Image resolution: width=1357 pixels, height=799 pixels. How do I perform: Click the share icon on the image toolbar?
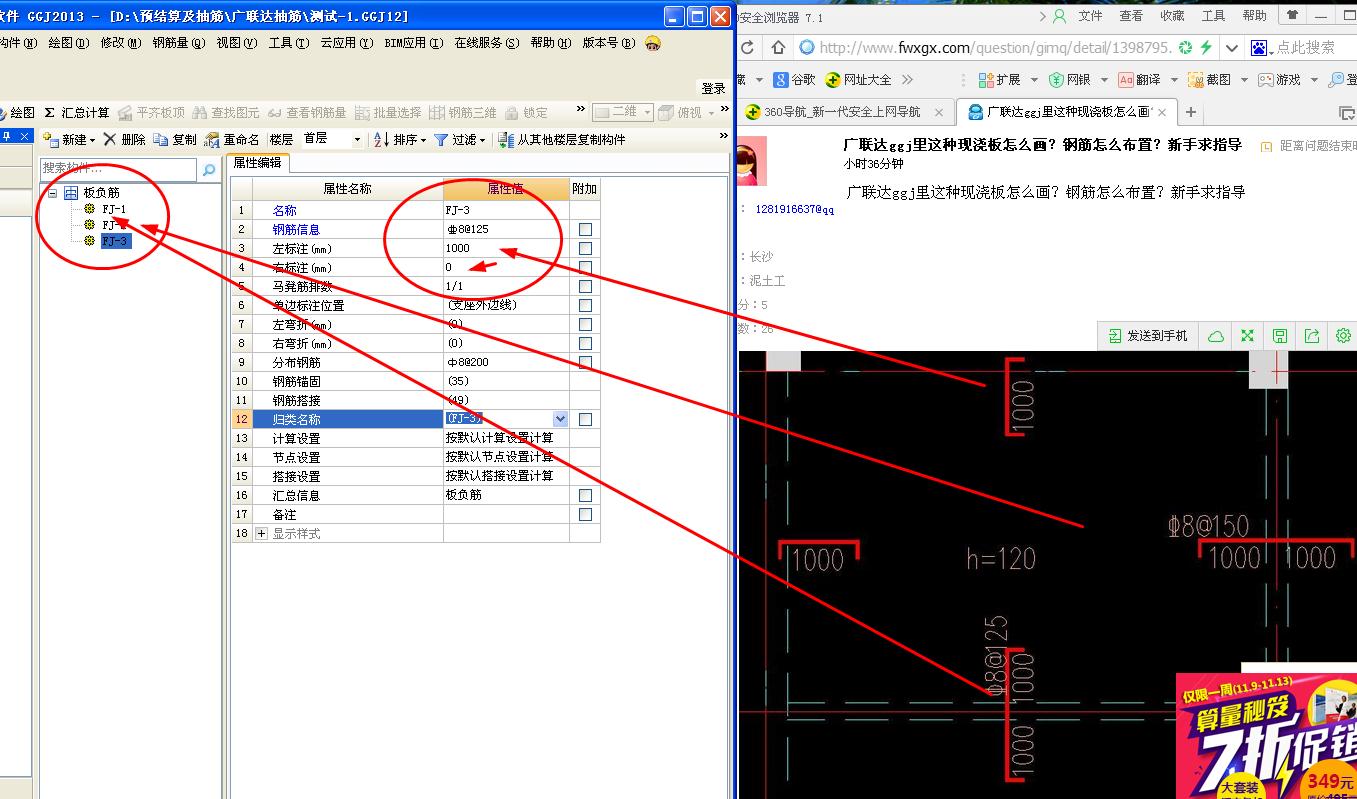tap(1312, 336)
